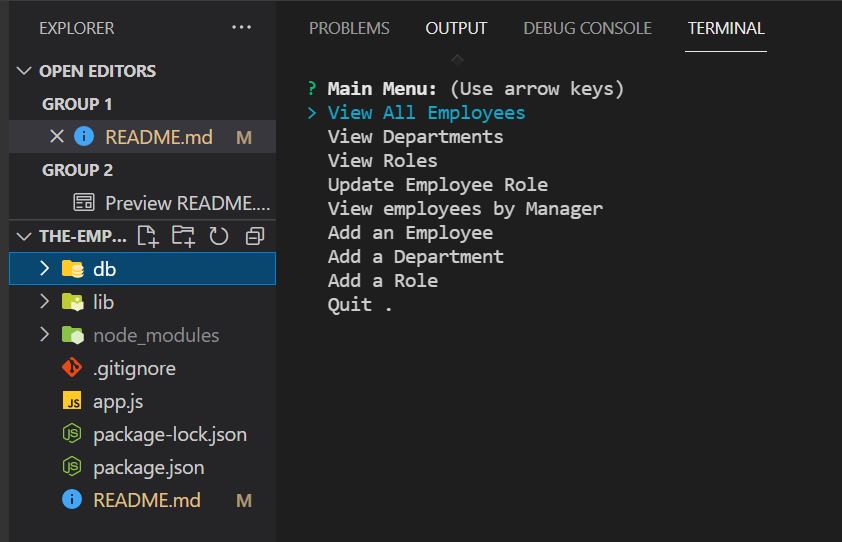Image resolution: width=842 pixels, height=542 pixels.
Task: Click 'Update Employee Role' terminal line
Action: click(x=438, y=185)
